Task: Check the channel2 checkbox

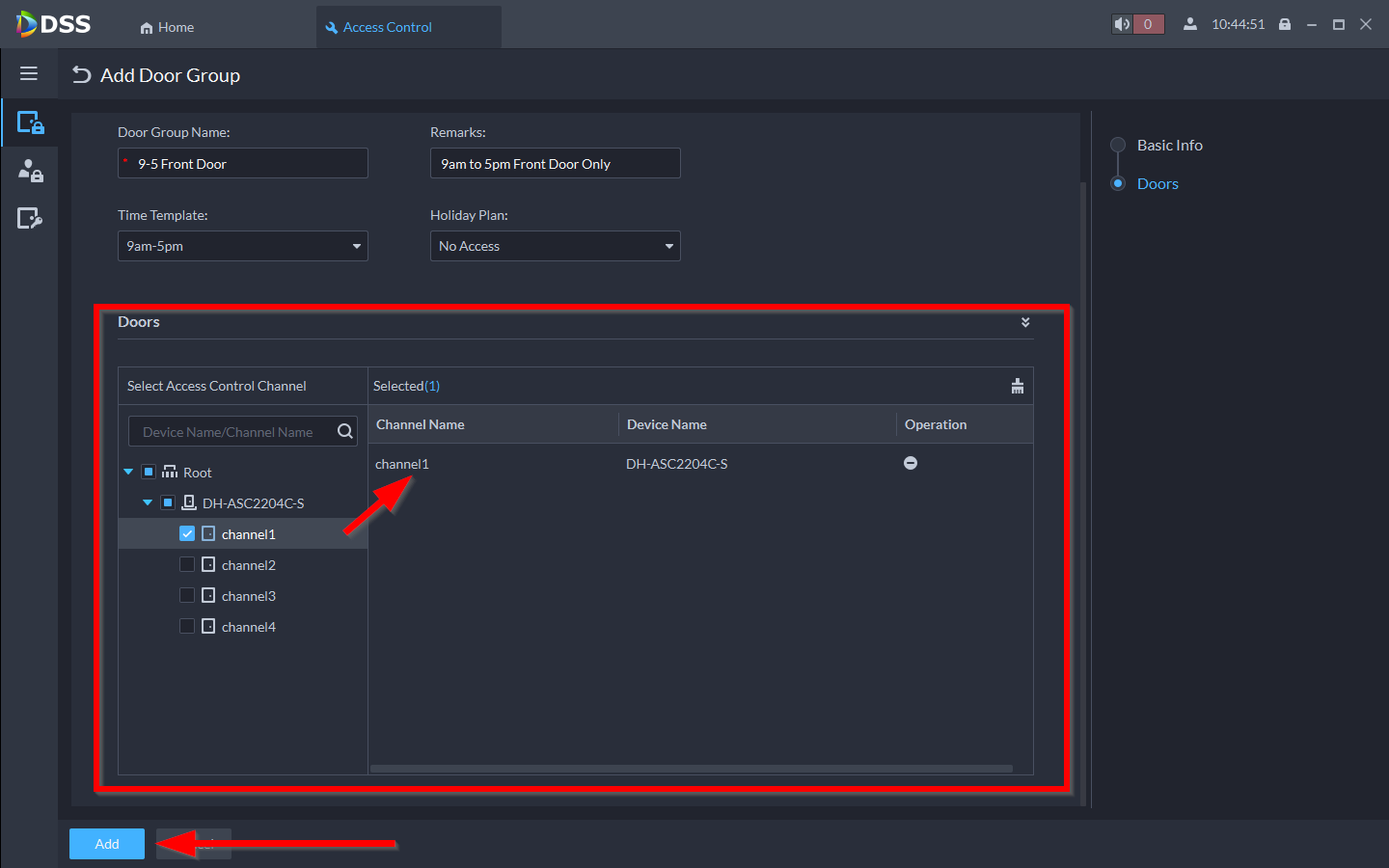Action: (187, 564)
